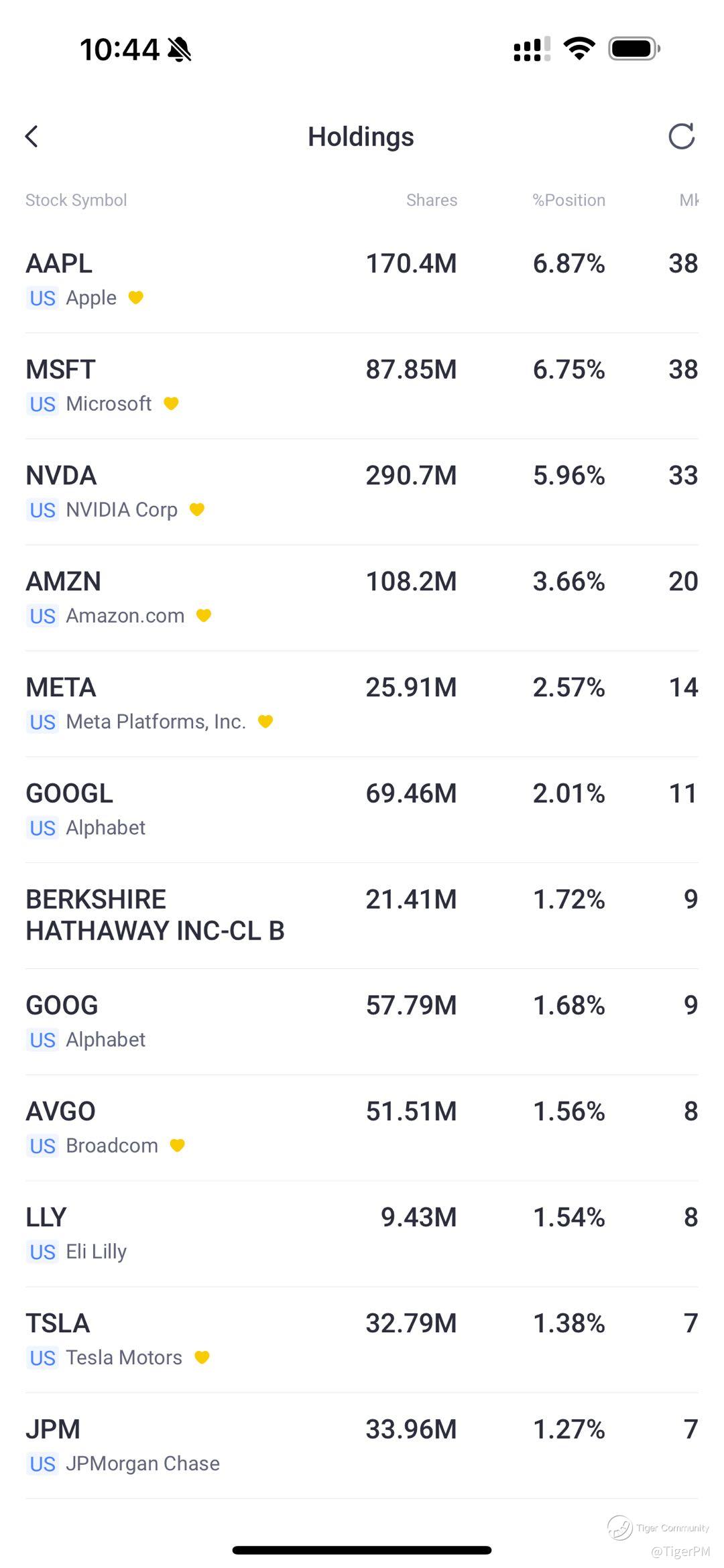The width and height of the screenshot is (724, 1568).
Task: Tap the back arrow icon
Action: (x=32, y=137)
